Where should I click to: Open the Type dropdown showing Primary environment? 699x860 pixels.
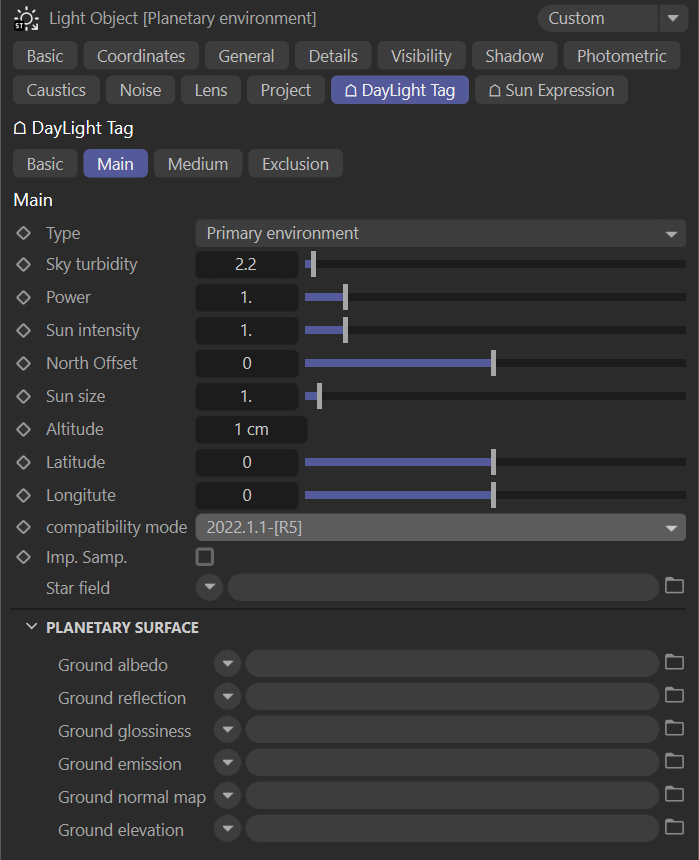(440, 233)
